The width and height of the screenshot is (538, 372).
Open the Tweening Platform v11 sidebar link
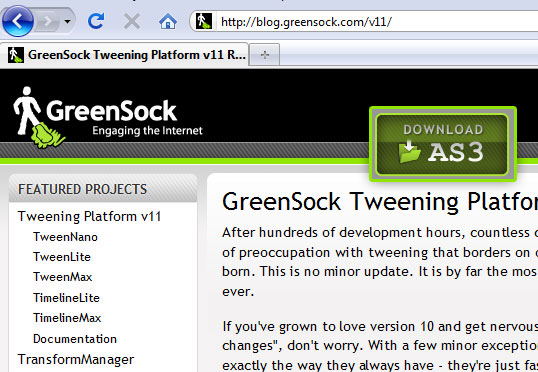point(89,217)
